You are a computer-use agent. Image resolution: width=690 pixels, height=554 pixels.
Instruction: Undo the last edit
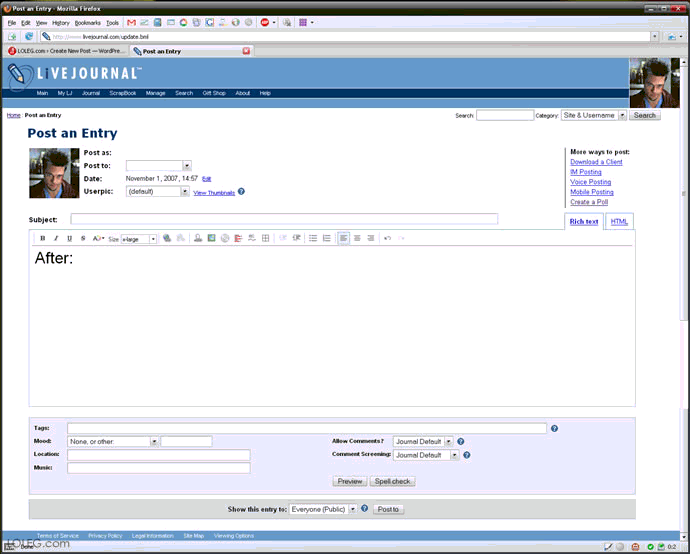(x=387, y=238)
